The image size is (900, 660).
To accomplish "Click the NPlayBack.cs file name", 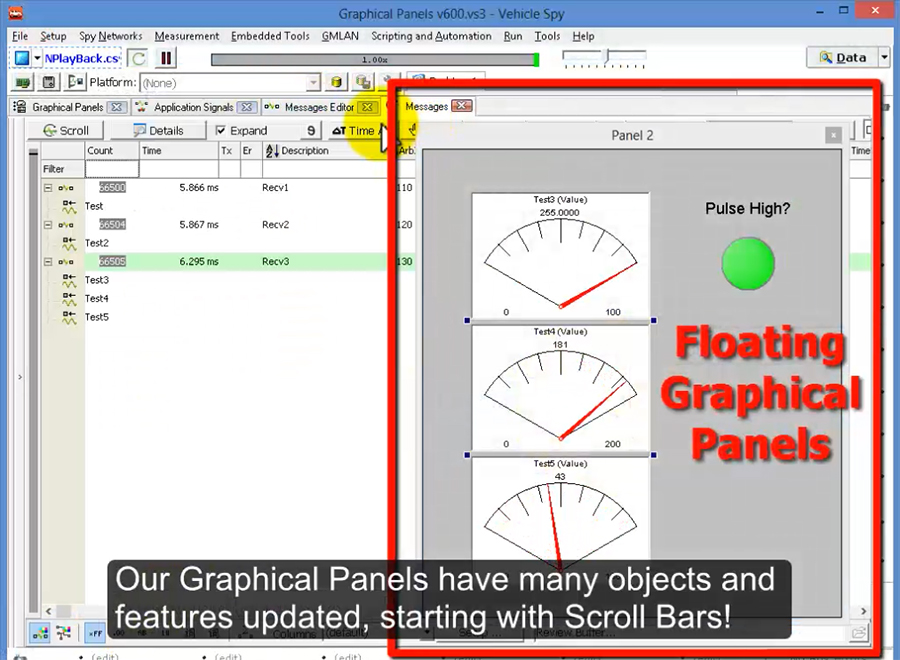I will point(82,58).
